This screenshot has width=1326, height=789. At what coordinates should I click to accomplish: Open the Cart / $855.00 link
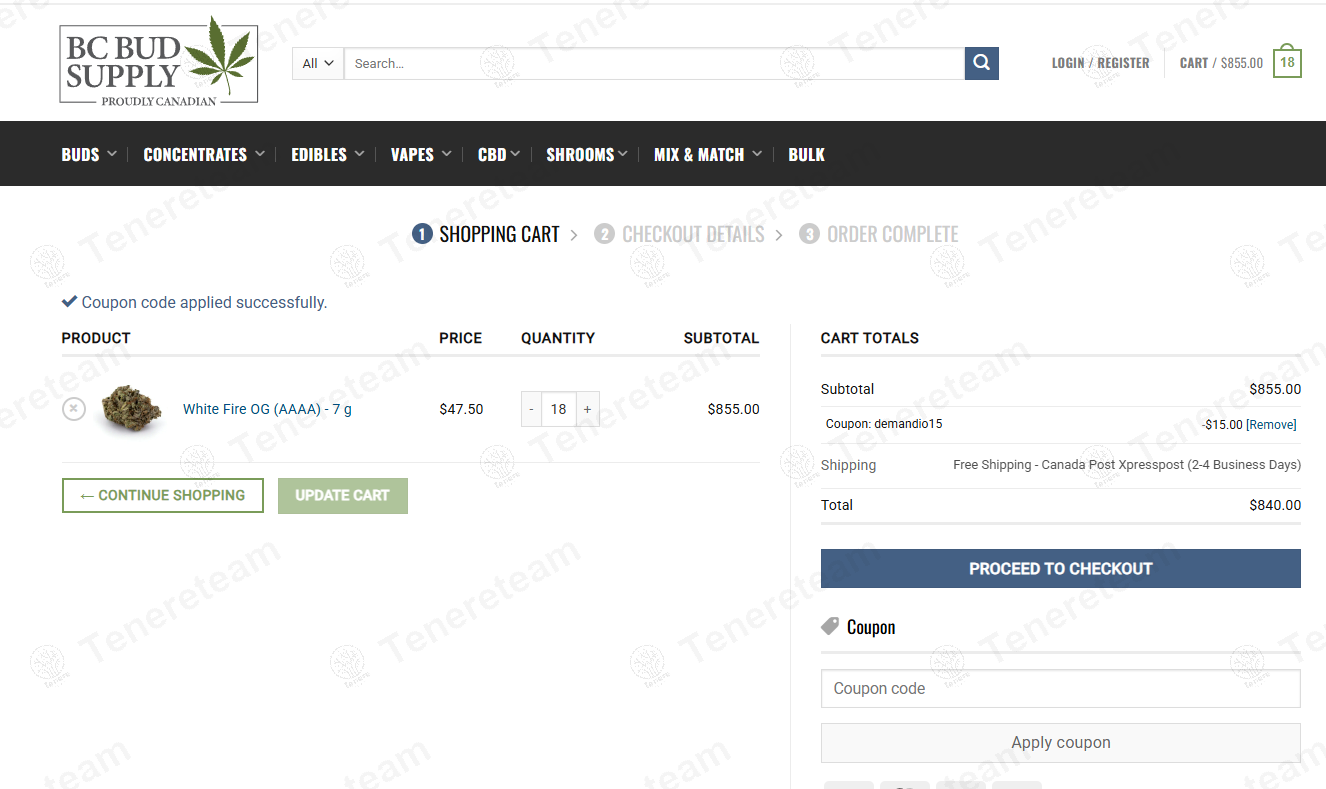[x=1221, y=63]
